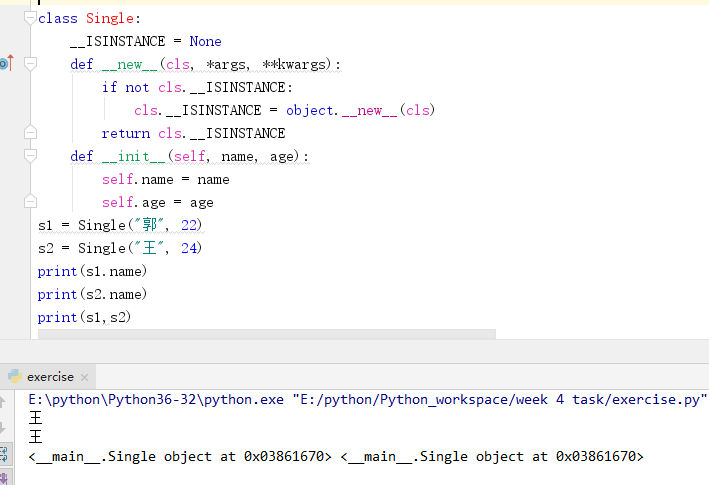Click the editor horizontal scrollbar
The image size is (709, 485).
click(x=267, y=334)
